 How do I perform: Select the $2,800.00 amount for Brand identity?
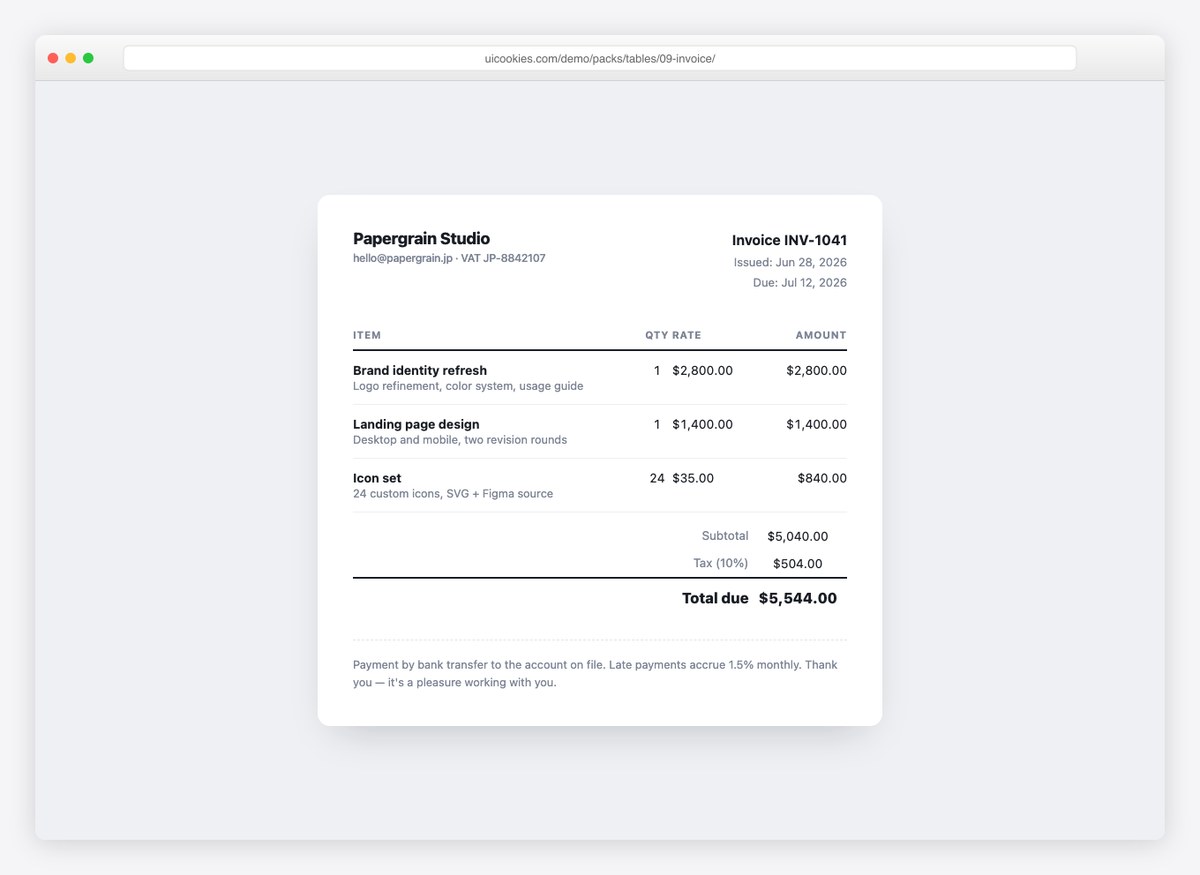click(816, 370)
